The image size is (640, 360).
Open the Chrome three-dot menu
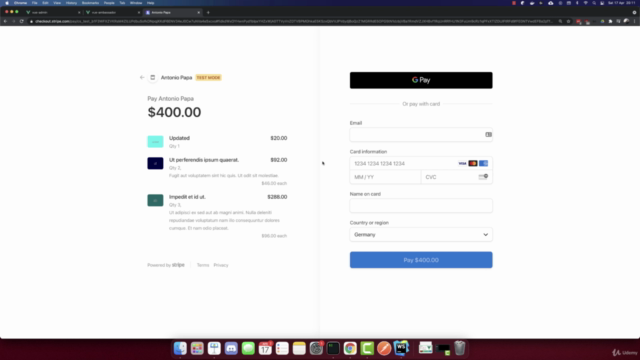pos(635,21)
